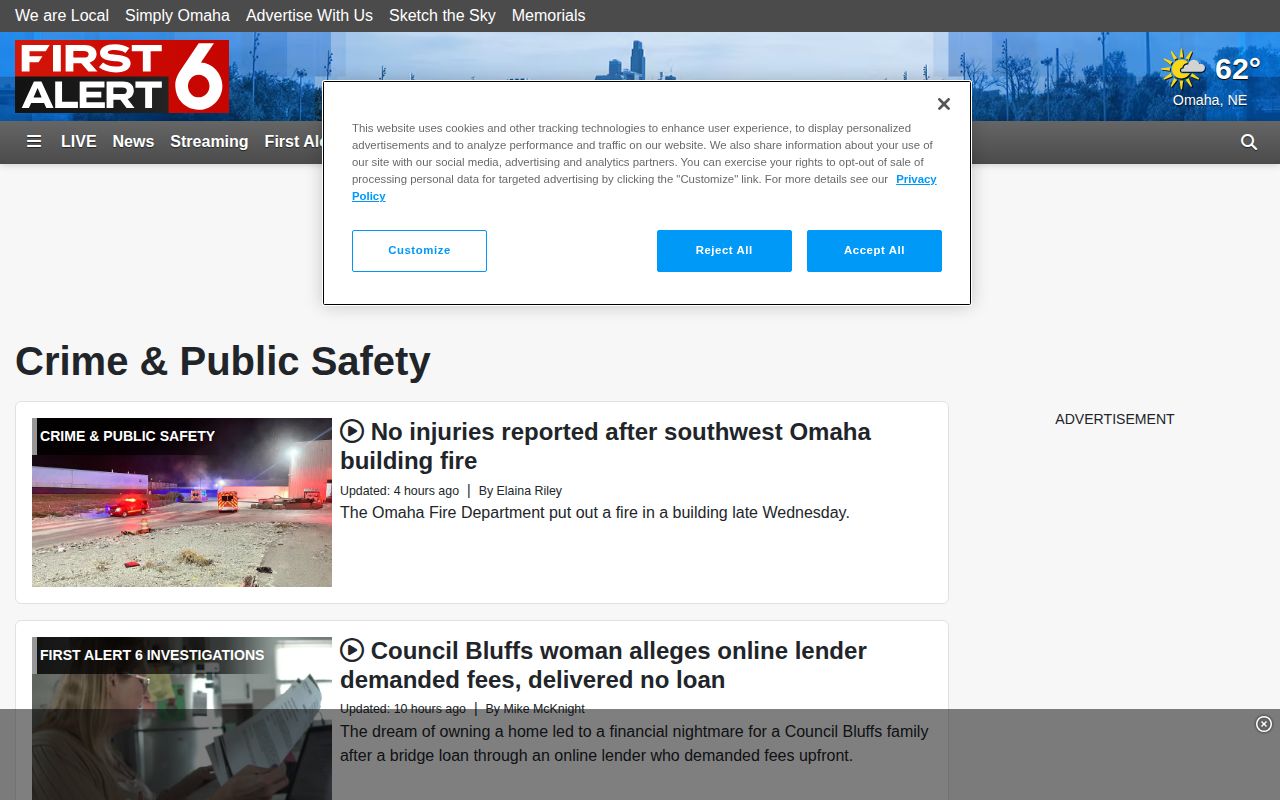Screen dimensions: 1280x800
Task: Click the Customize cookie button
Action: 419,251
